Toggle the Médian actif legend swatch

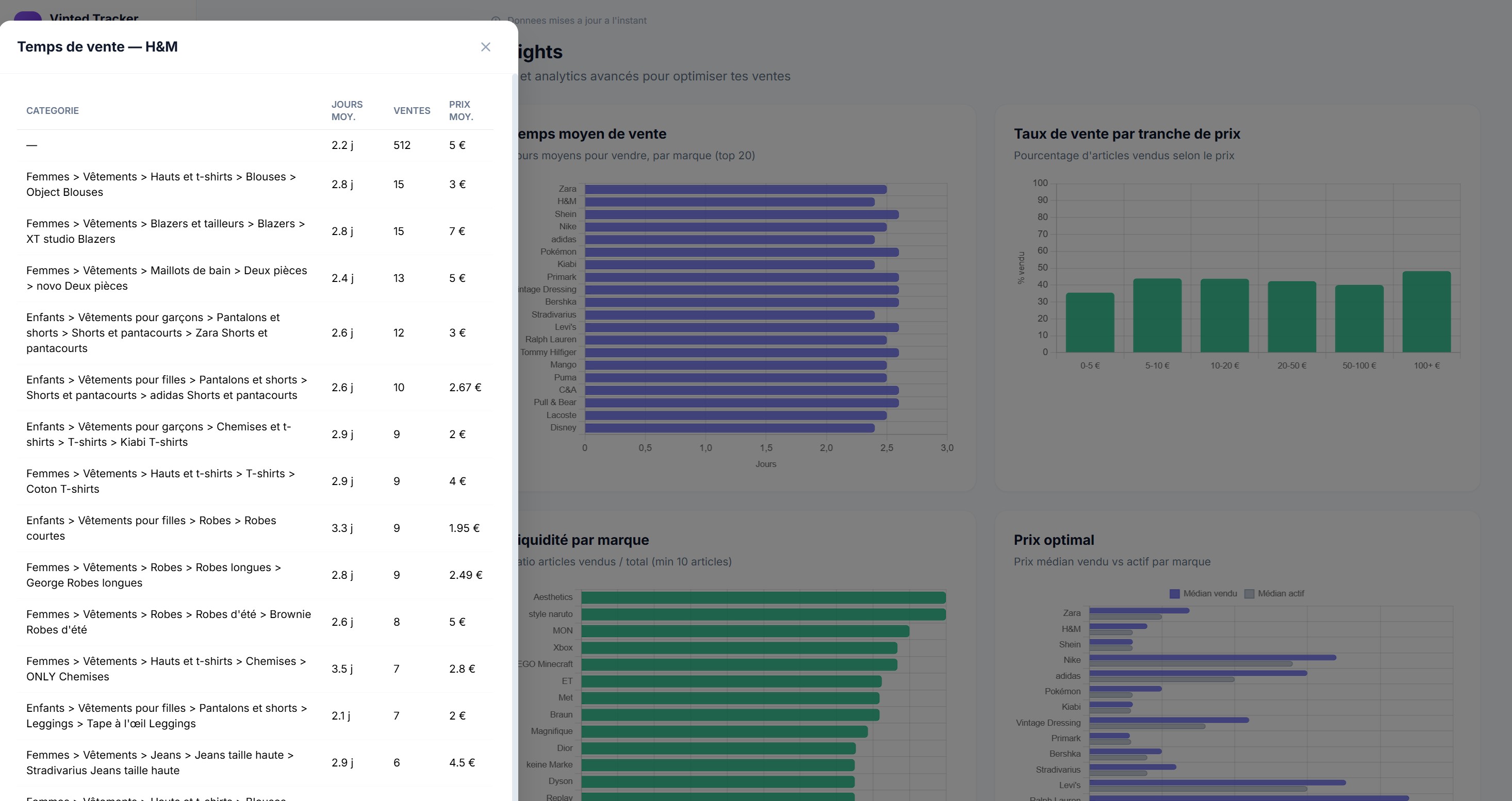click(1249, 594)
